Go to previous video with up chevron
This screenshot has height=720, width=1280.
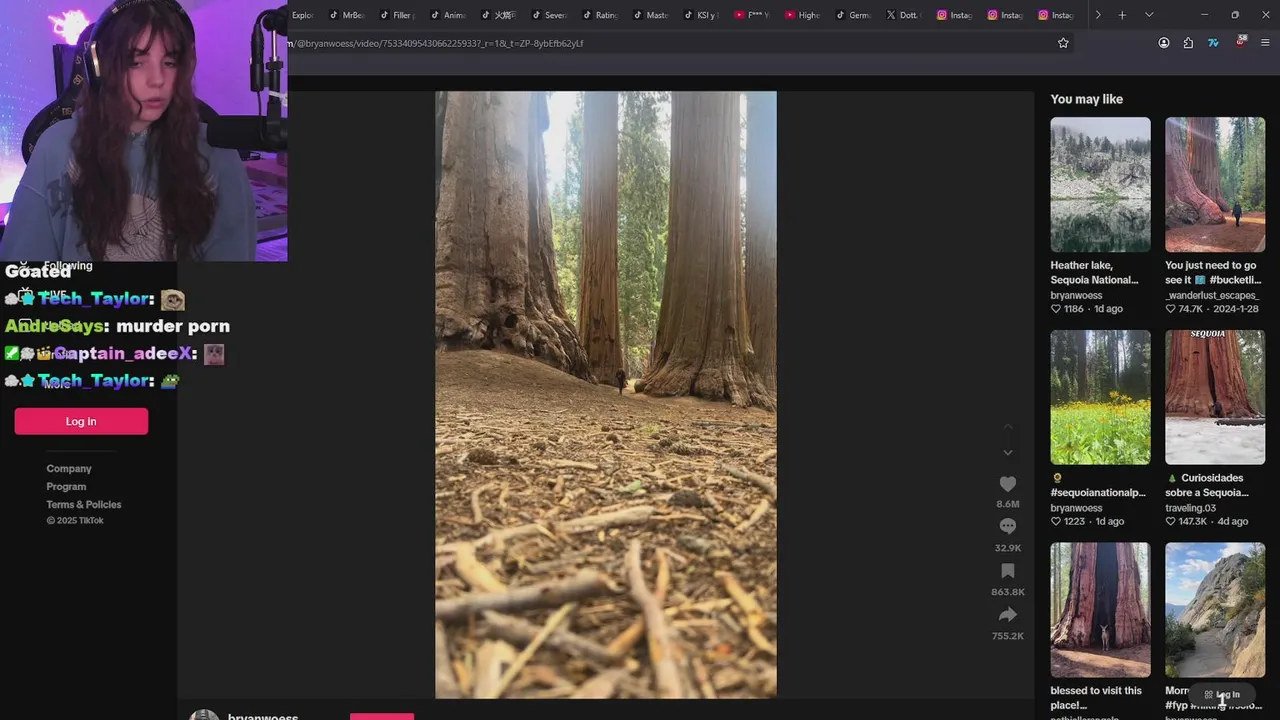[1008, 427]
